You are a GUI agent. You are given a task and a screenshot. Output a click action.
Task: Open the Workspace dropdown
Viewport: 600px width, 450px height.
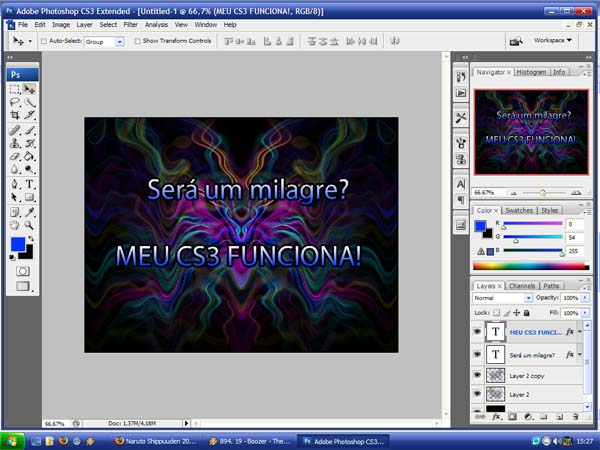[553, 40]
